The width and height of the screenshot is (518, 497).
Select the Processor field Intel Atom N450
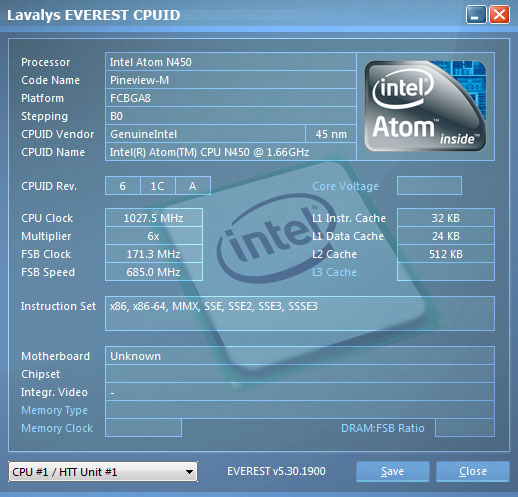pos(231,62)
